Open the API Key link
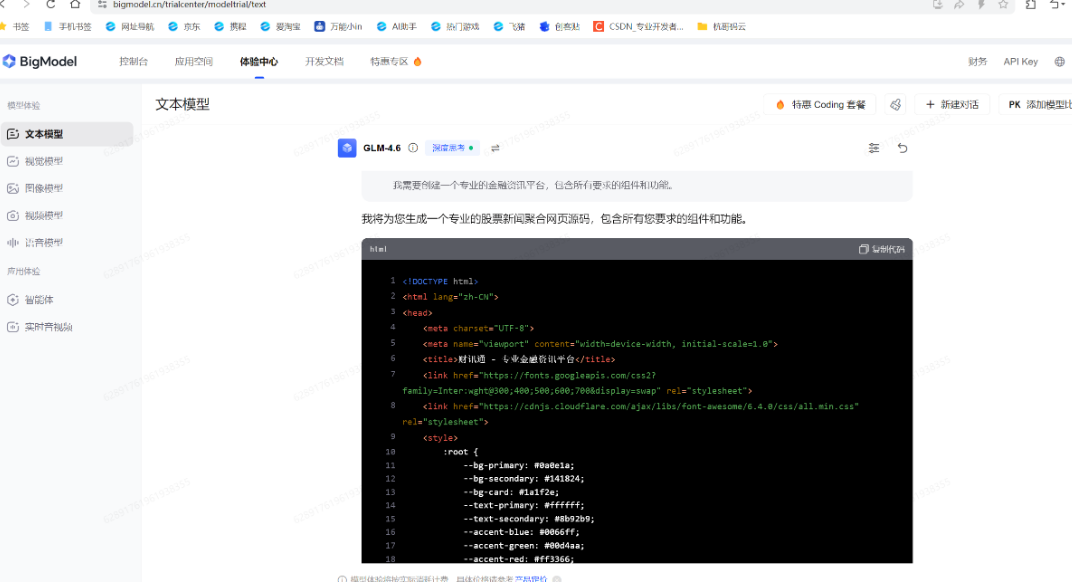This screenshot has height=582, width=1072. tap(1020, 62)
